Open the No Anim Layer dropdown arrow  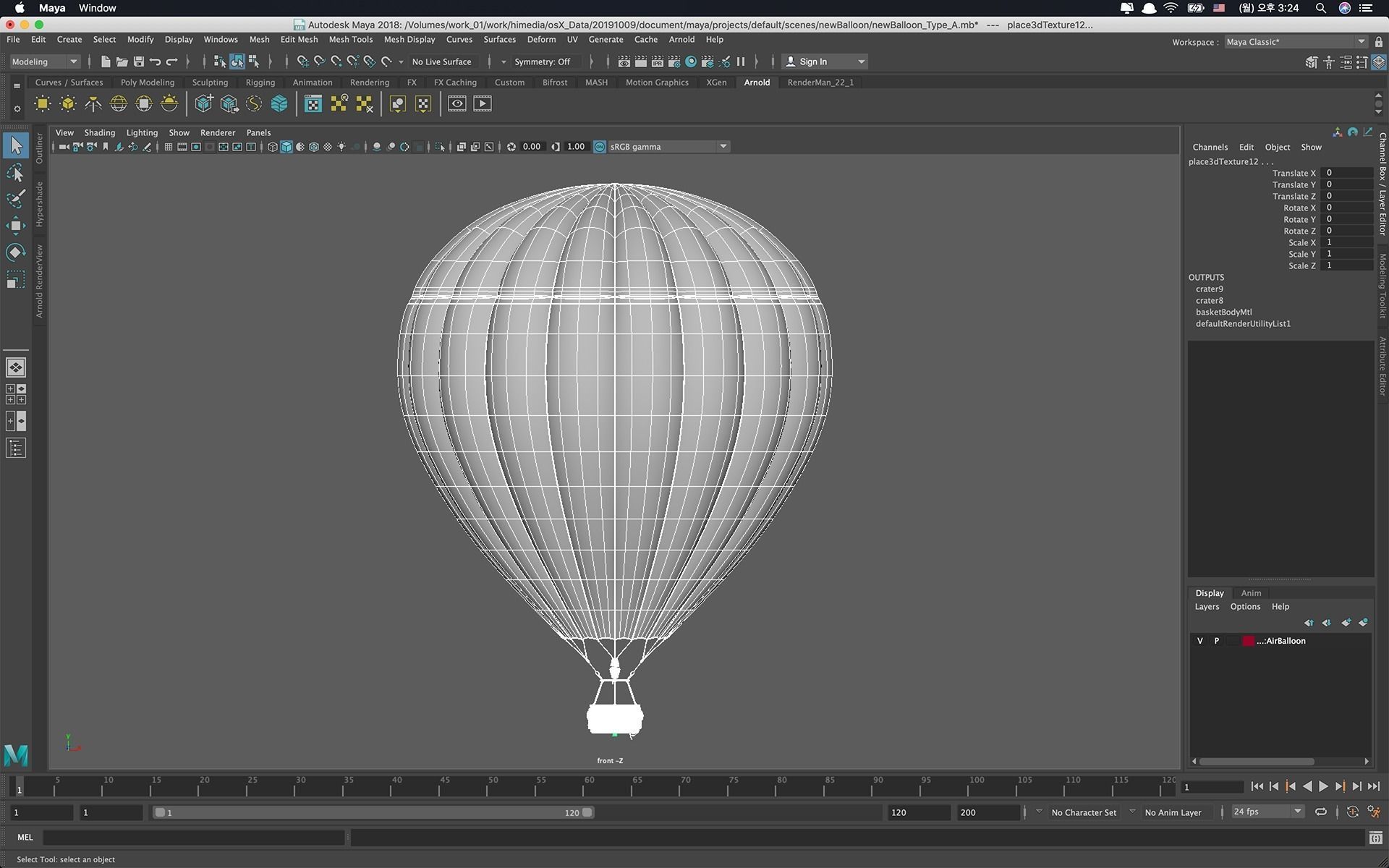(1132, 812)
